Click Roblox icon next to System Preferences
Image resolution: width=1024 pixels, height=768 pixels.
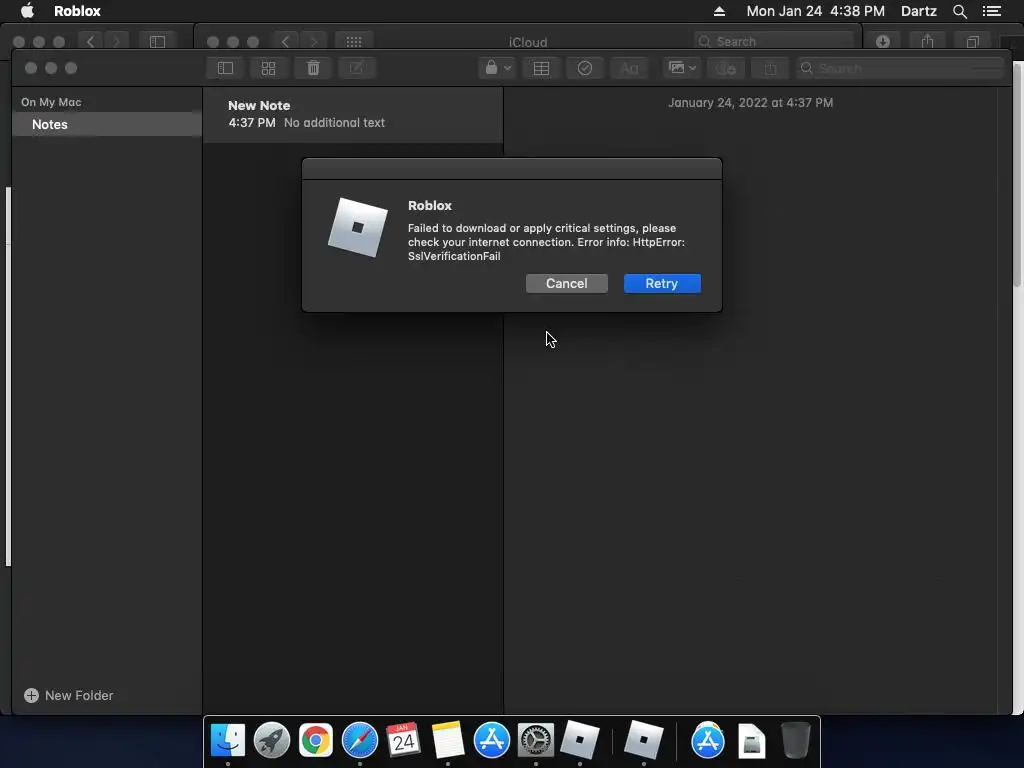pos(580,740)
